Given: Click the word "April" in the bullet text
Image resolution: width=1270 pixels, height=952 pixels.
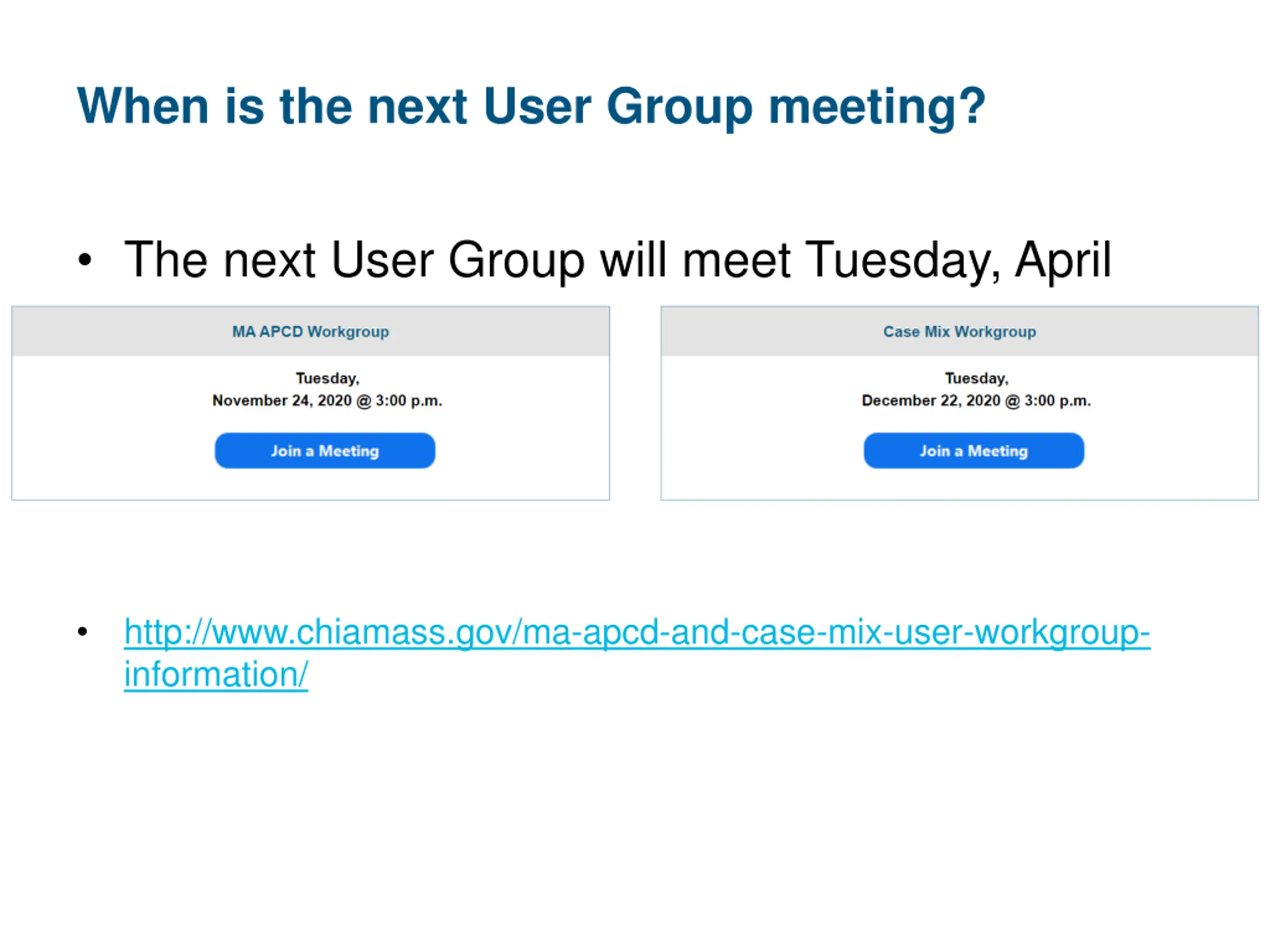Looking at the screenshot, I should click(1063, 260).
